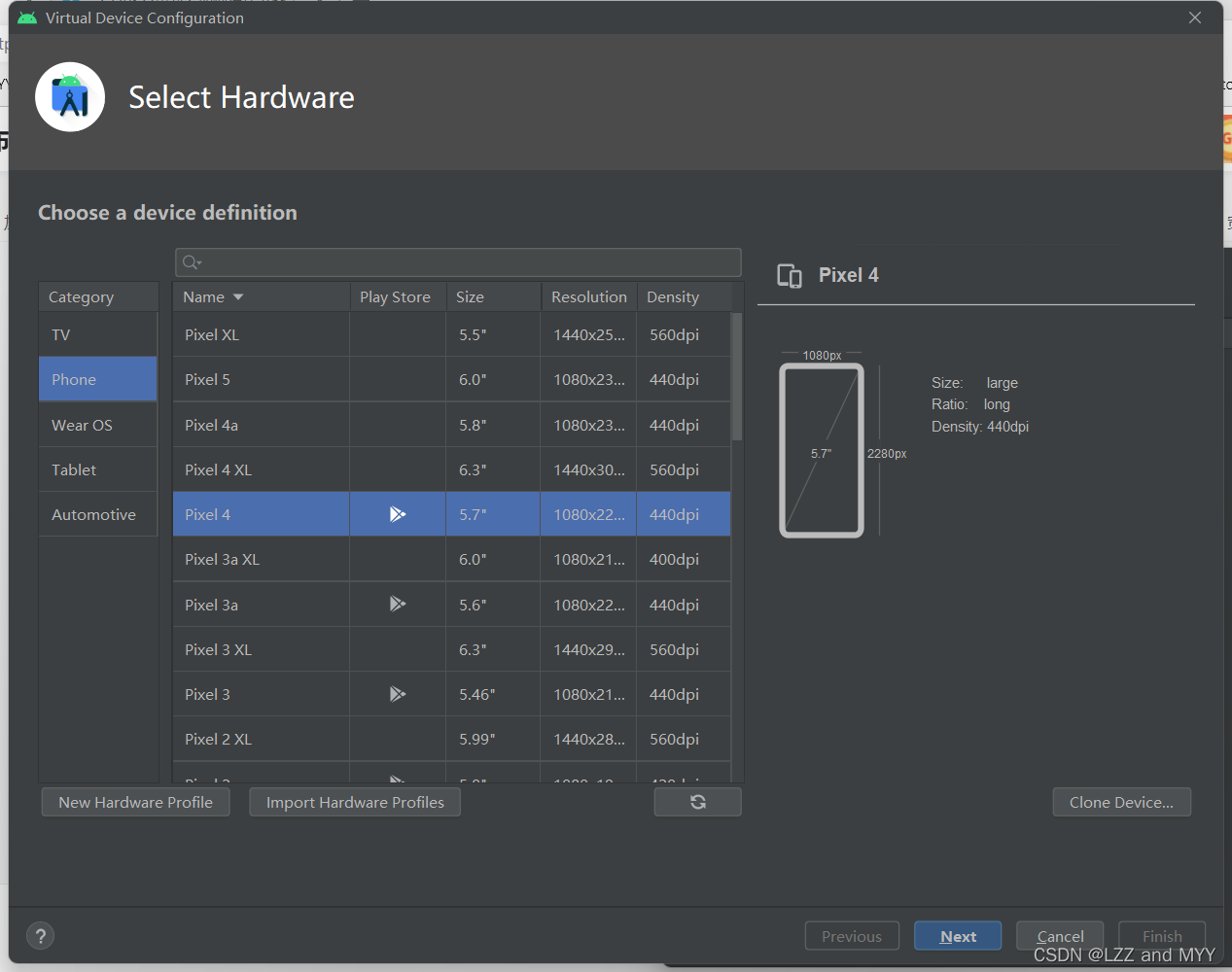Click the device list vertical scrollbar
Image resolution: width=1232 pixels, height=972 pixels.
[x=737, y=376]
